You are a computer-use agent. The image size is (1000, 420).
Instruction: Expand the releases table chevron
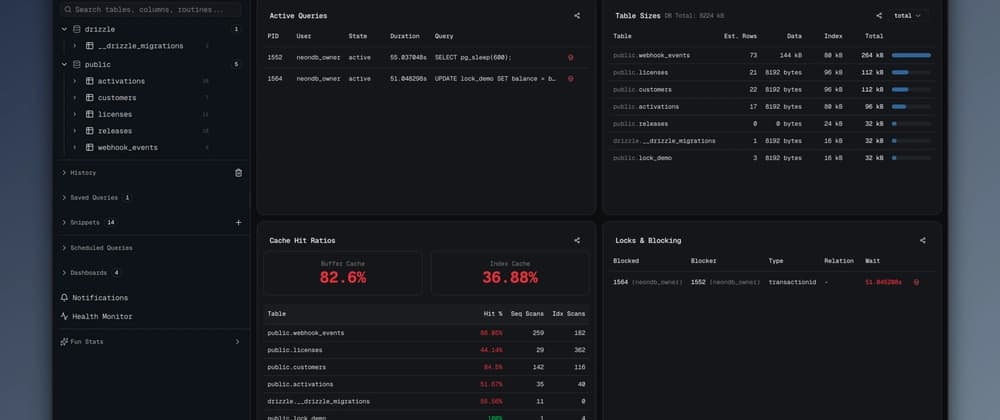(x=75, y=131)
